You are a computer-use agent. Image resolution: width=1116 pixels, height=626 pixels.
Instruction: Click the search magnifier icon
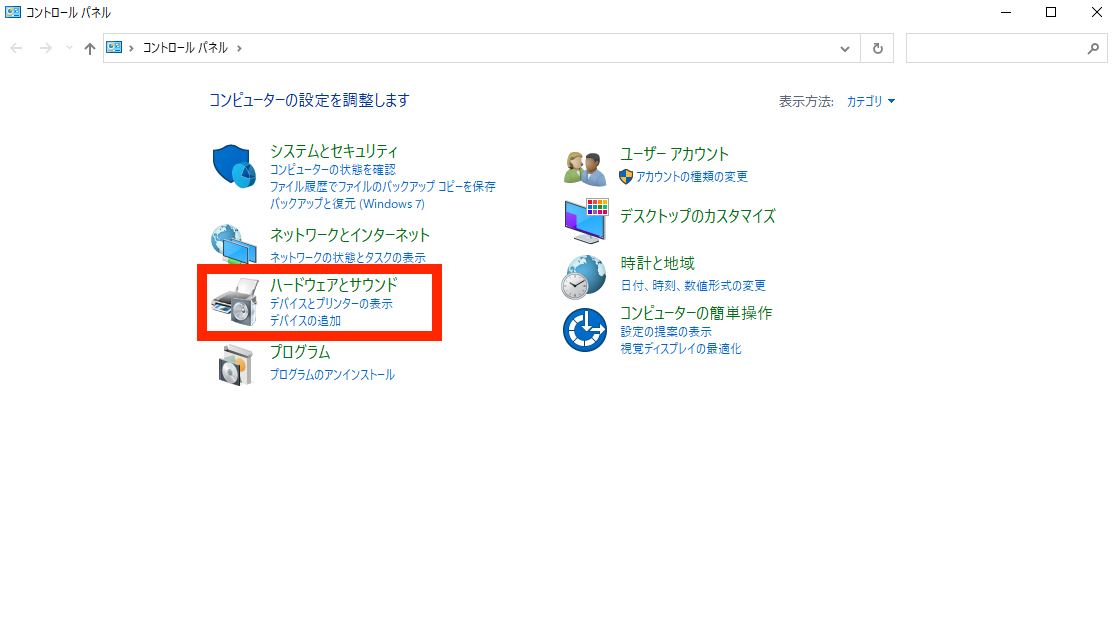click(1093, 48)
